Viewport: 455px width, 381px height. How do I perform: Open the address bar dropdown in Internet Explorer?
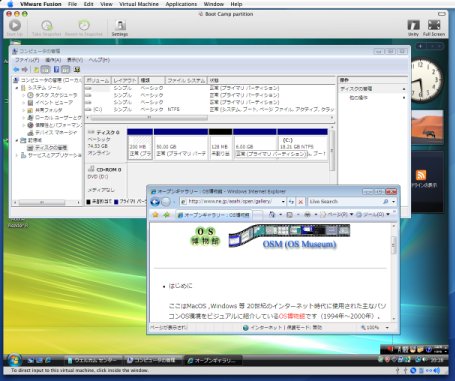pos(283,202)
